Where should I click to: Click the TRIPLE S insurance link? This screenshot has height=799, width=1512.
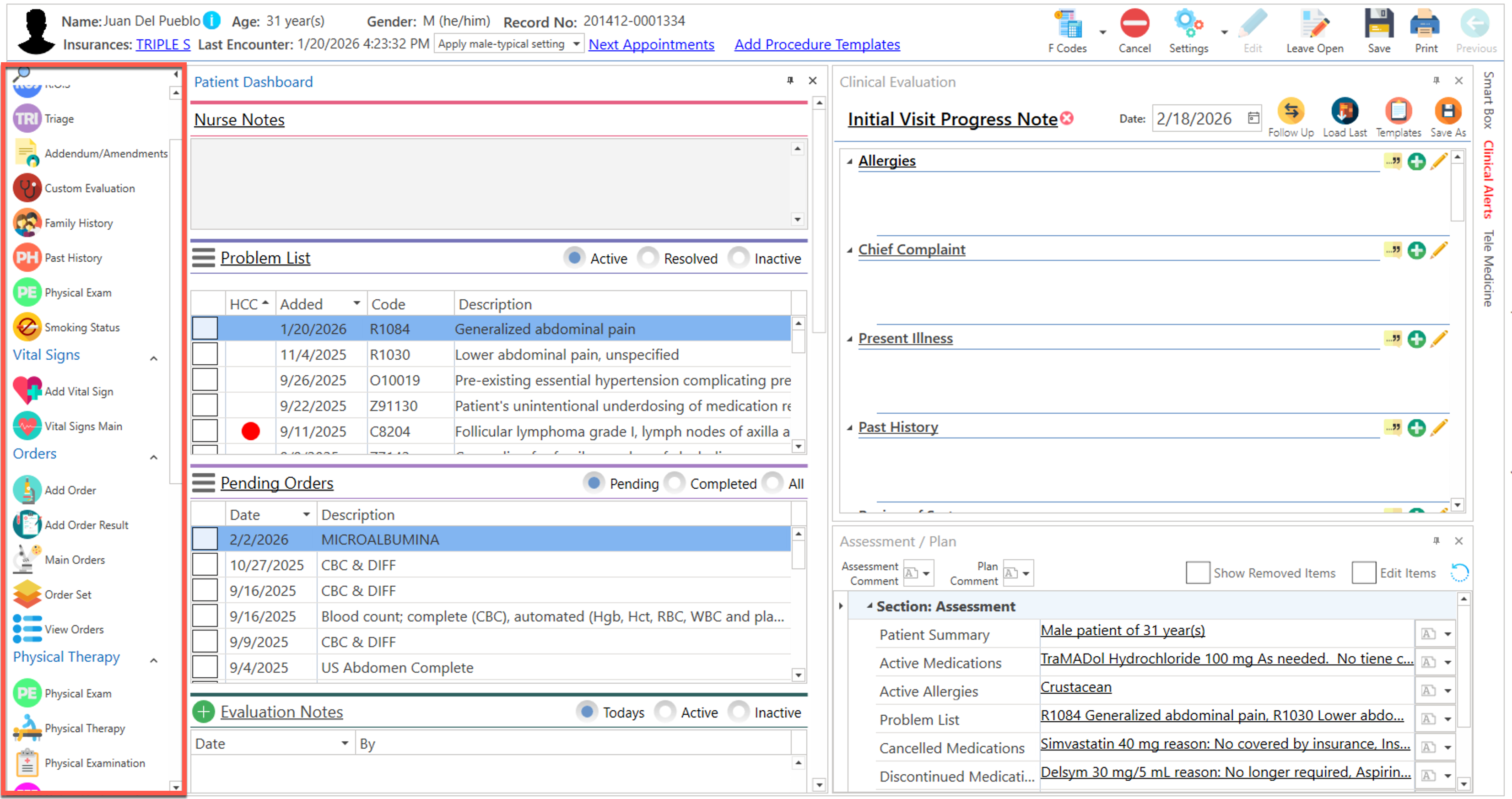point(163,44)
